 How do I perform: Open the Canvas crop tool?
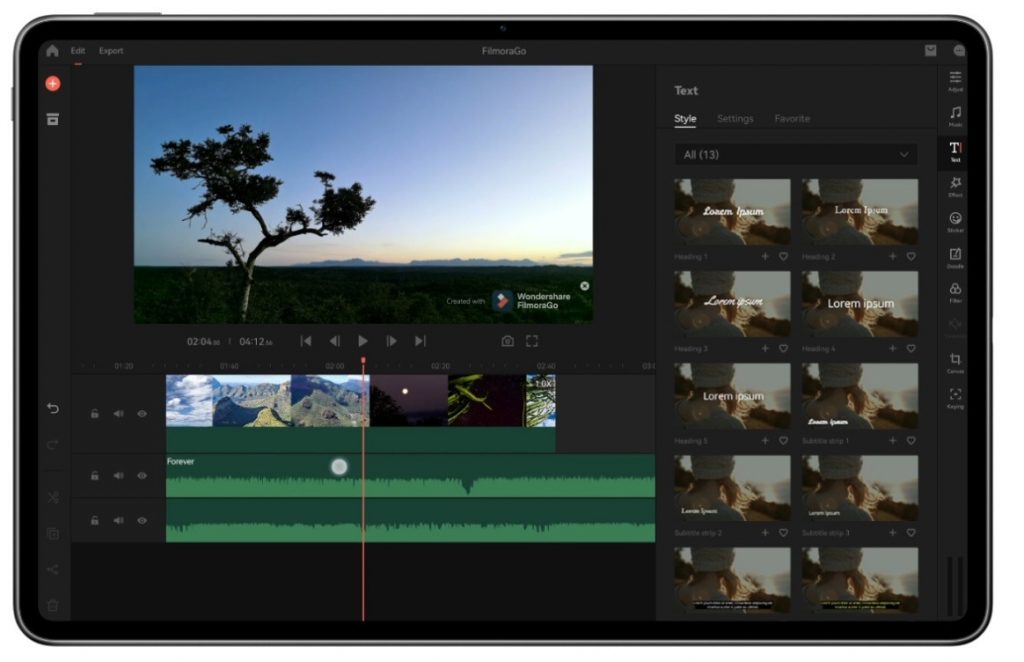(x=955, y=363)
